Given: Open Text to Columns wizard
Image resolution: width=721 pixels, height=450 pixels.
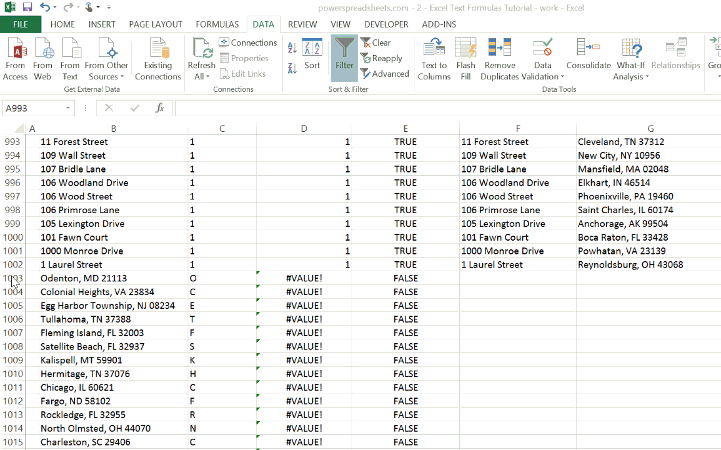Looking at the screenshot, I should coord(434,58).
